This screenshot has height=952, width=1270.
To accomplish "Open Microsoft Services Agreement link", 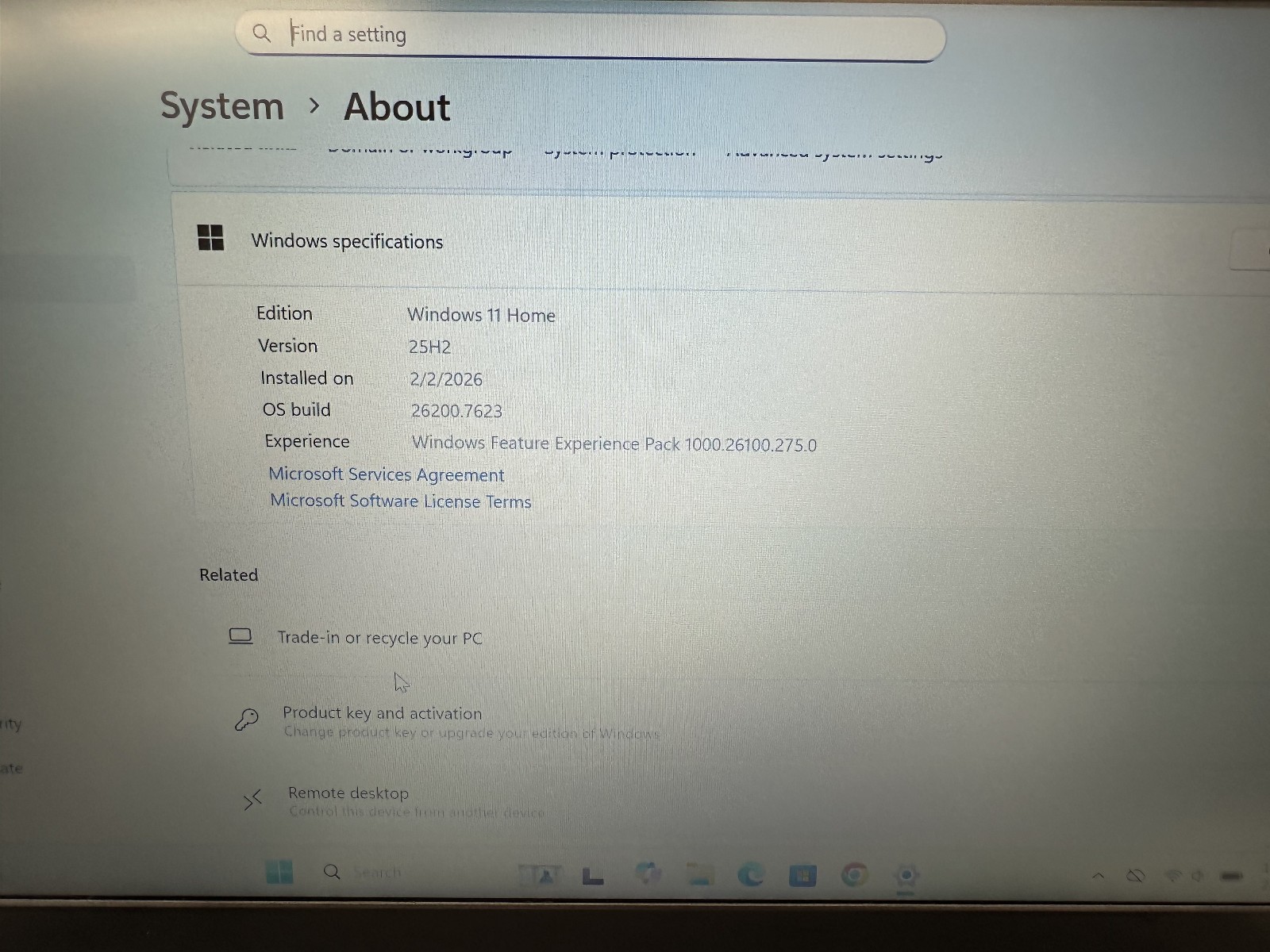I will tap(387, 474).
